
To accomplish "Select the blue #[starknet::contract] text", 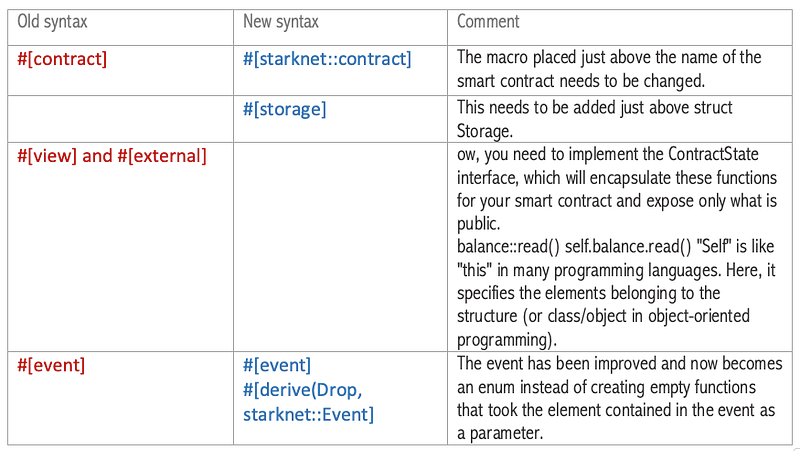I will [327, 59].
